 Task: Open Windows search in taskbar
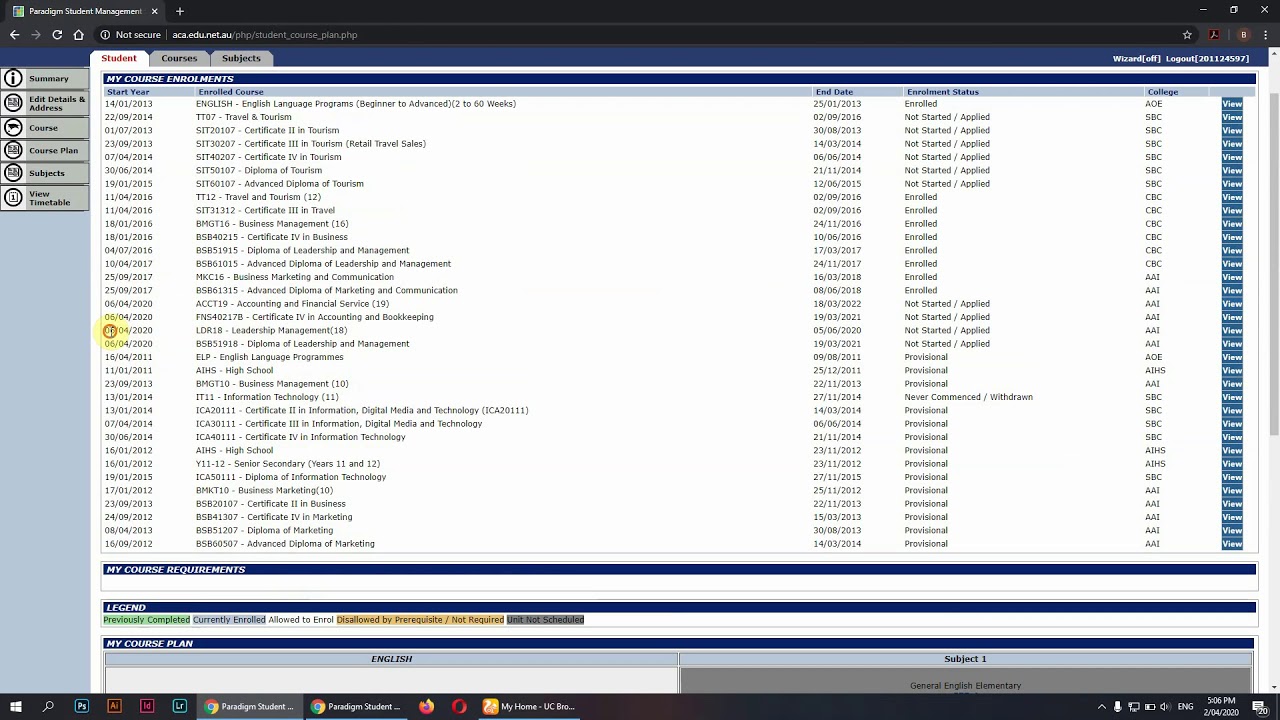[x=48, y=706]
